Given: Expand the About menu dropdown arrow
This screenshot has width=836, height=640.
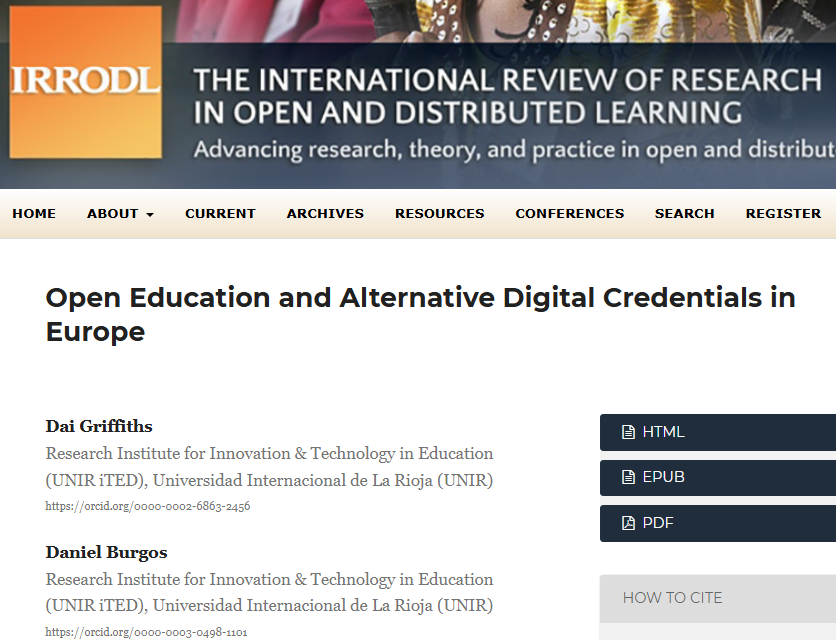Looking at the screenshot, I should coord(150,215).
